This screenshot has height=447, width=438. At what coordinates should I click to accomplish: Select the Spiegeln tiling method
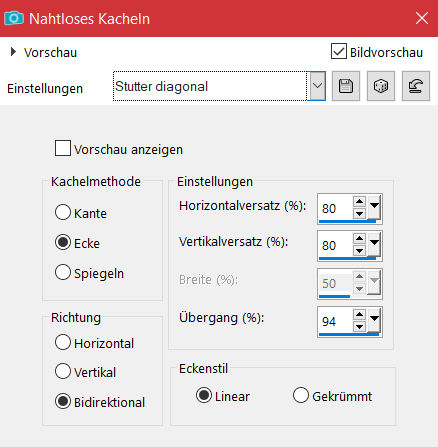(x=63, y=272)
